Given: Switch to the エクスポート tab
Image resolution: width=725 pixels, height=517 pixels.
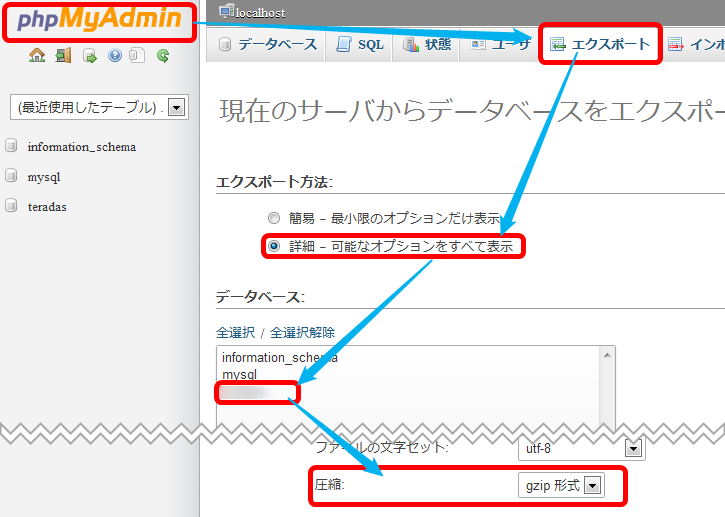Looking at the screenshot, I should (x=600, y=44).
